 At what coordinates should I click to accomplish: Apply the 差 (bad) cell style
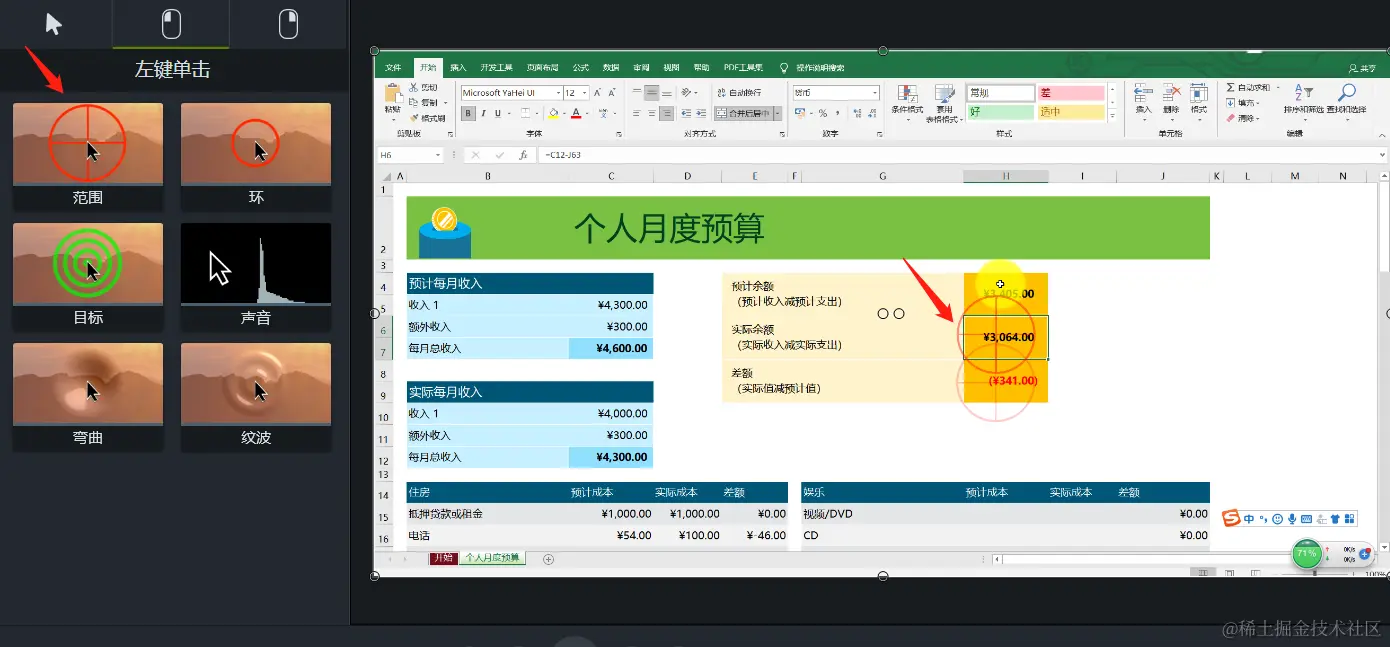point(1071,93)
